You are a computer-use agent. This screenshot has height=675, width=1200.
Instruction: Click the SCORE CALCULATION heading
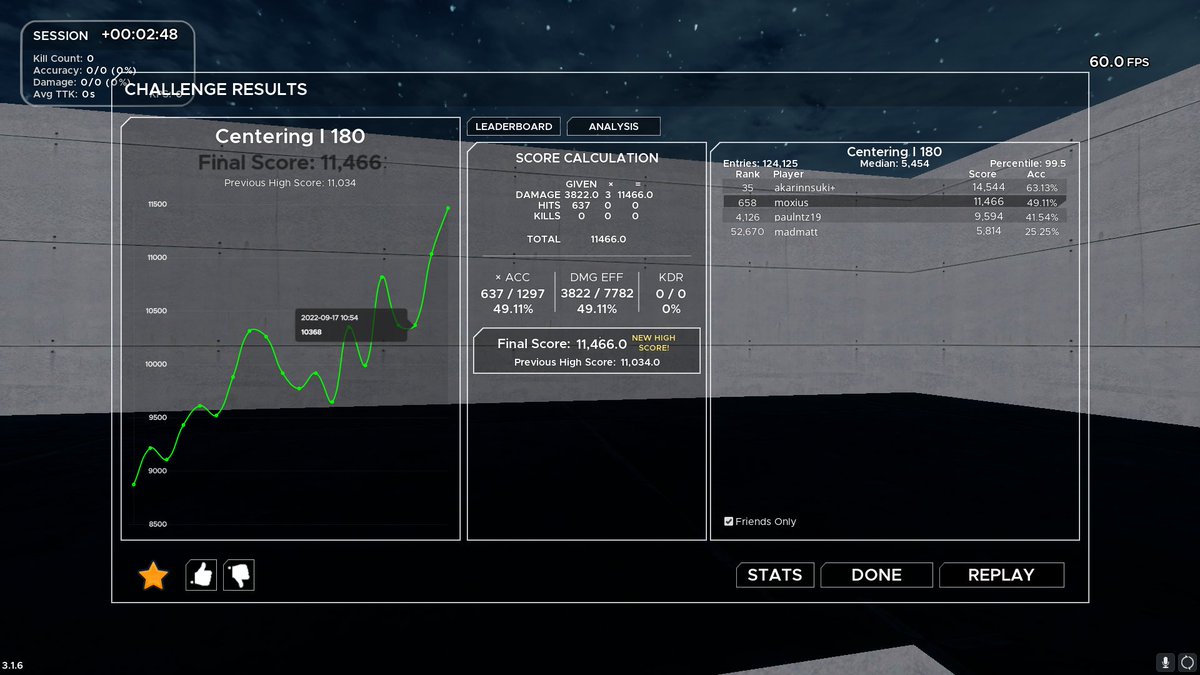(587, 158)
